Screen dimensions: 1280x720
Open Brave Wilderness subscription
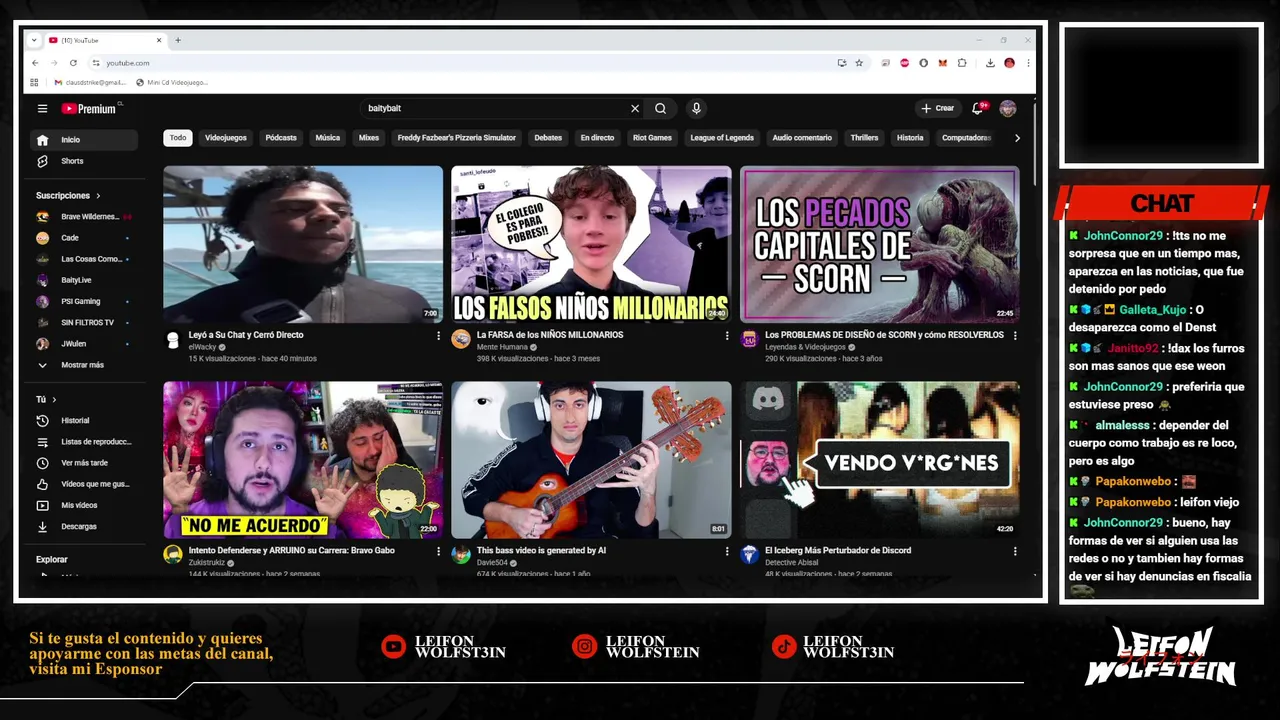84,217
